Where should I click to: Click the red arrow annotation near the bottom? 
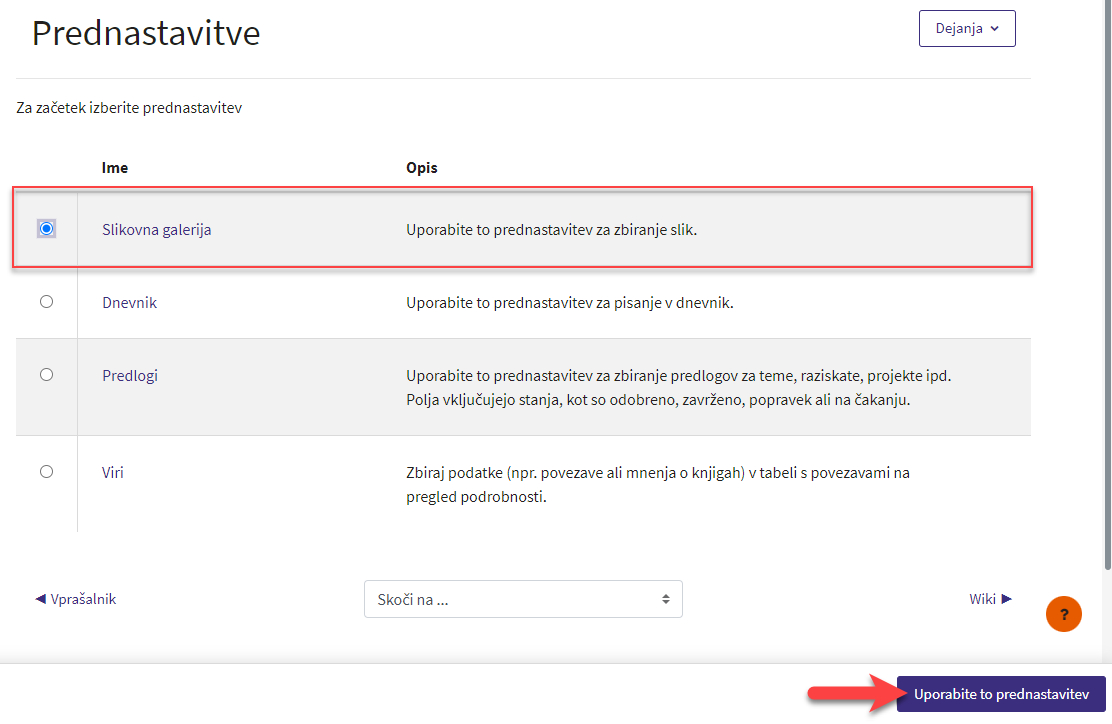click(x=850, y=694)
